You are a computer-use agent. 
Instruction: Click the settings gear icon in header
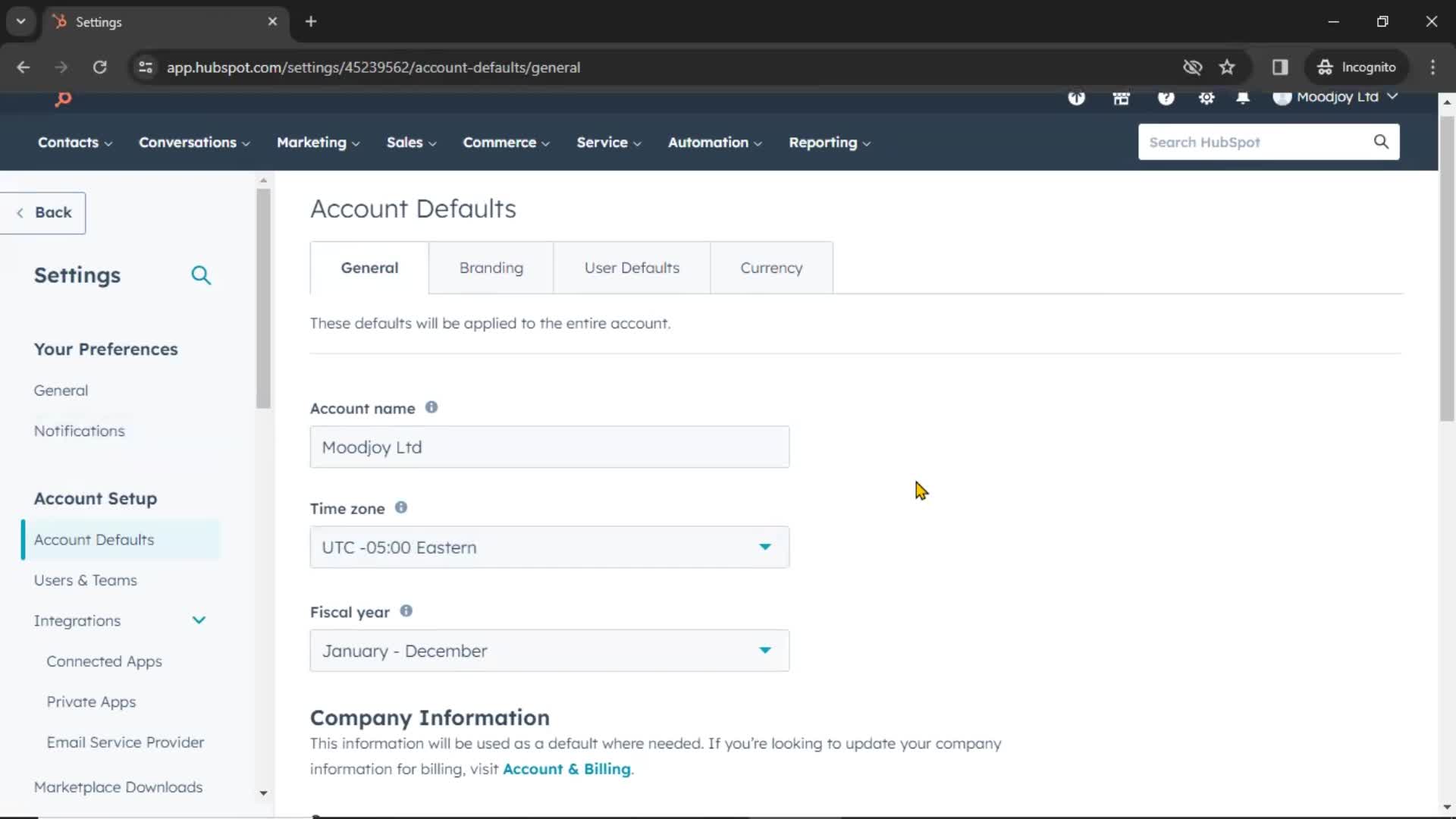point(1207,98)
